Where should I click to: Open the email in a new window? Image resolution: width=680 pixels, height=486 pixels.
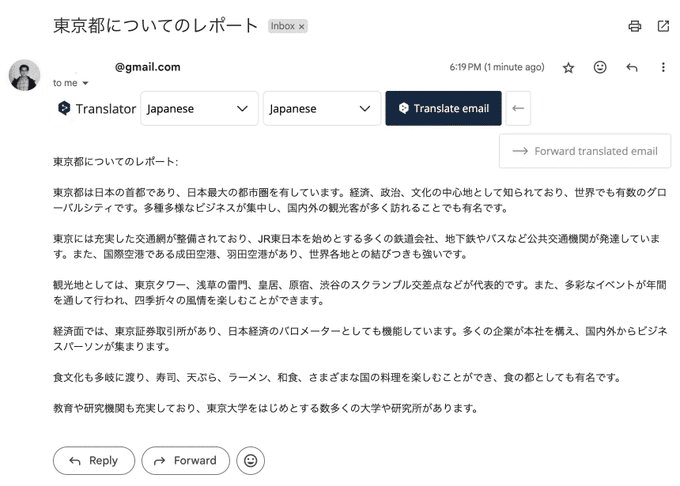[x=662, y=26]
